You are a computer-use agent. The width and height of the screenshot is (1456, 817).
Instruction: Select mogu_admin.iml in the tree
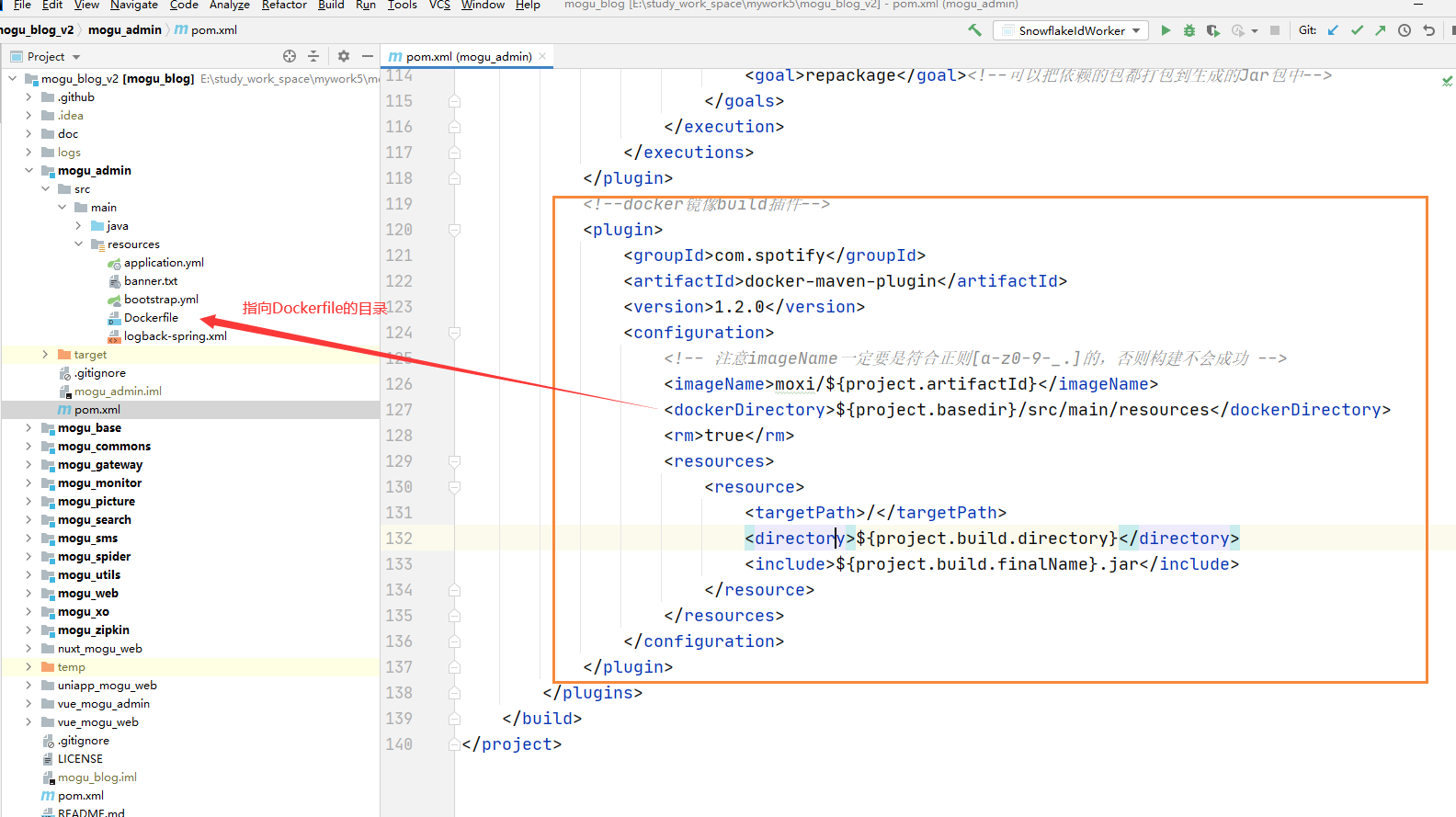point(118,391)
